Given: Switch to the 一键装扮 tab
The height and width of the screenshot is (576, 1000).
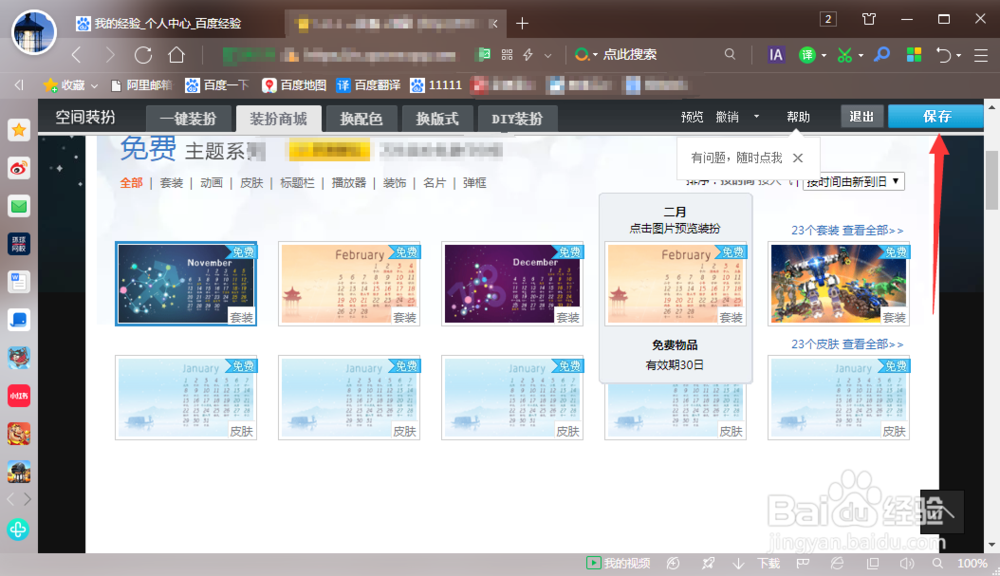Looking at the screenshot, I should tap(188, 119).
